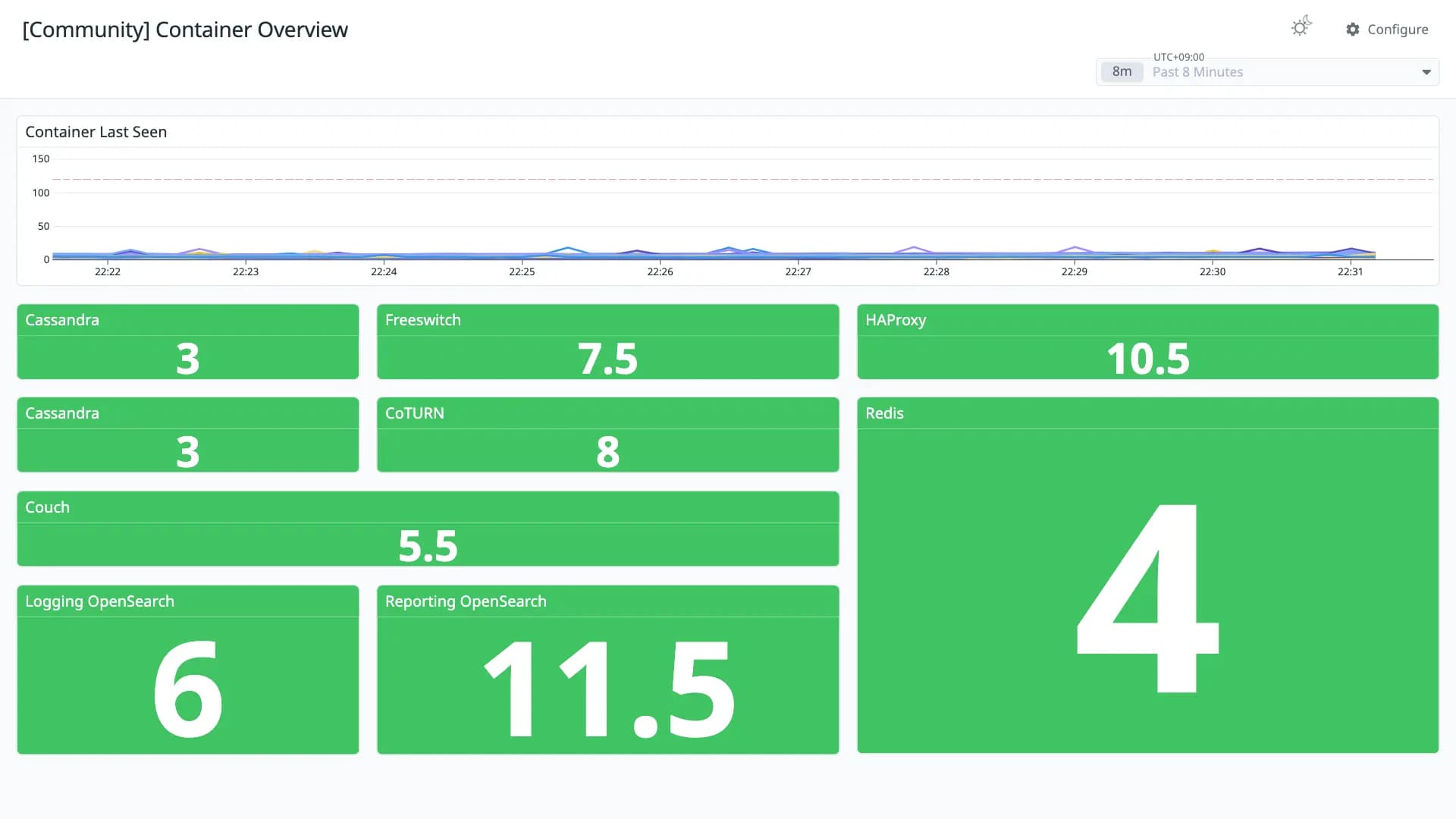1456x819 pixels.
Task: Click the Redis widget value 4
Action: pyautogui.click(x=1147, y=598)
